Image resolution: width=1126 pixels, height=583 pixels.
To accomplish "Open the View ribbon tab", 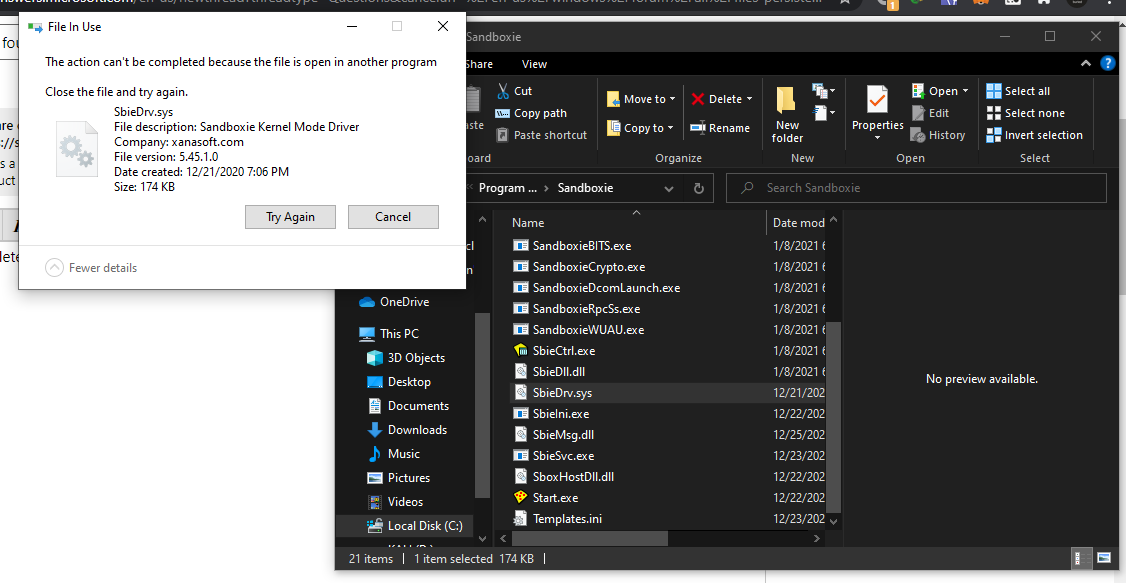I will [x=534, y=64].
